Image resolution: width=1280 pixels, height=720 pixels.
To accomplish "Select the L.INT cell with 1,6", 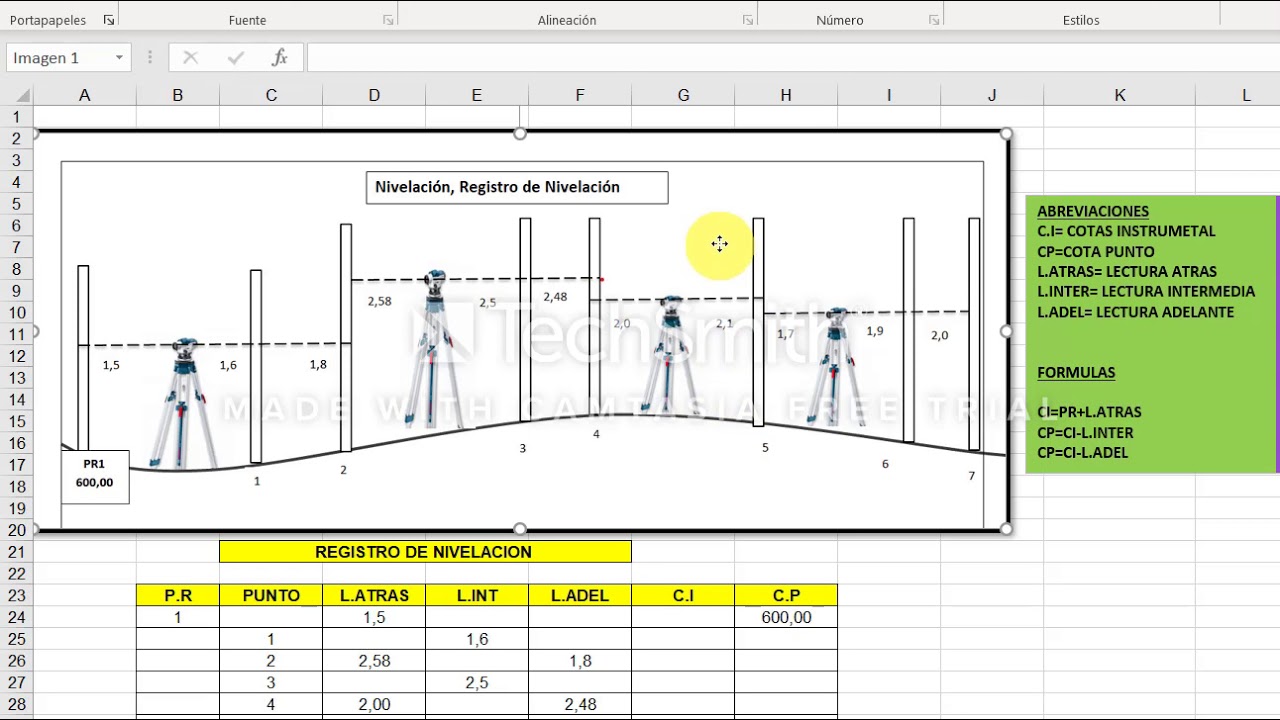I will click(x=477, y=639).
